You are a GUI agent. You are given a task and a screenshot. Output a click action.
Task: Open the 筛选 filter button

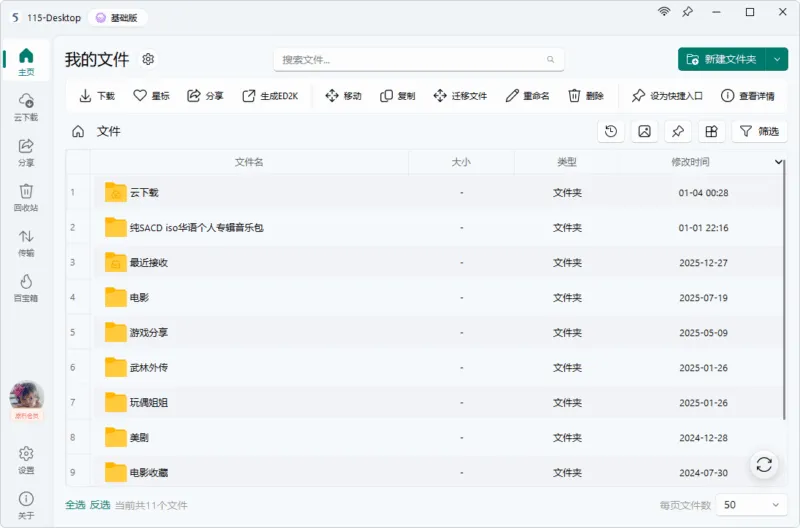760,132
